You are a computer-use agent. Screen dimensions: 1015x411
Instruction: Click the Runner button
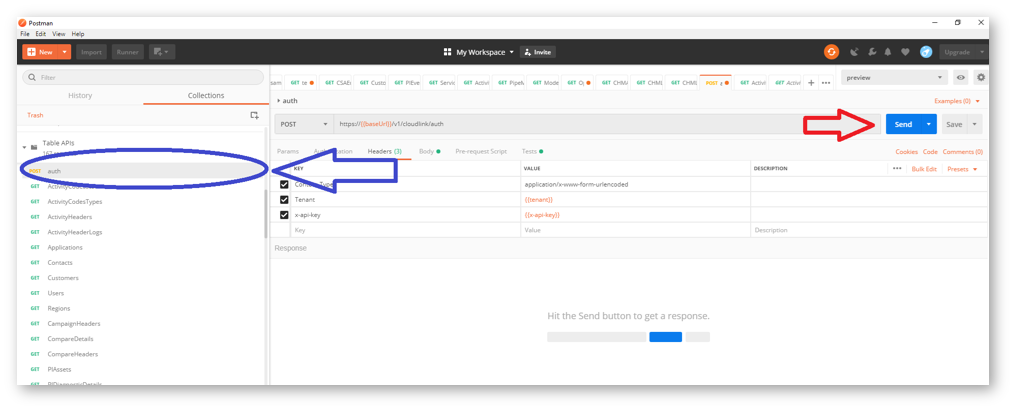coord(128,52)
